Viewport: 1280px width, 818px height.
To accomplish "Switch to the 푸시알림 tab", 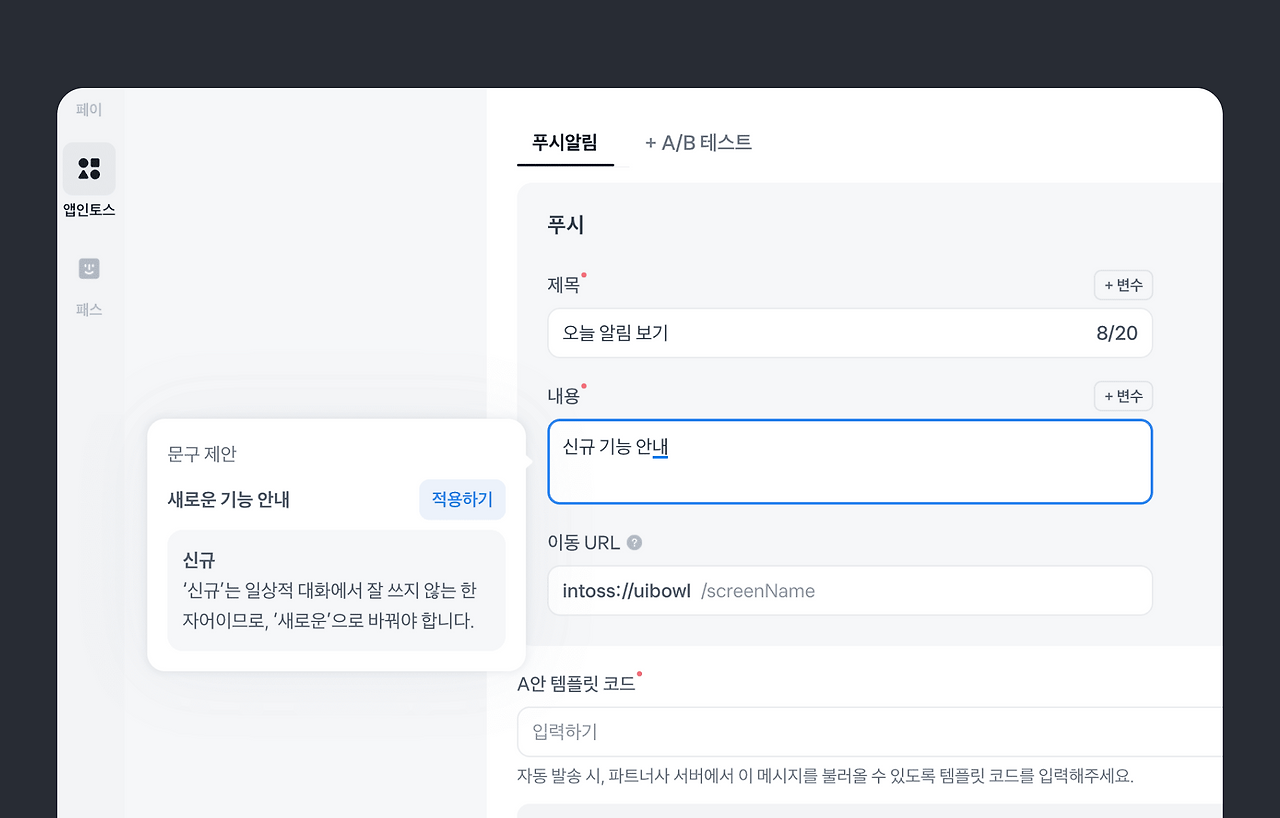I will 565,142.
